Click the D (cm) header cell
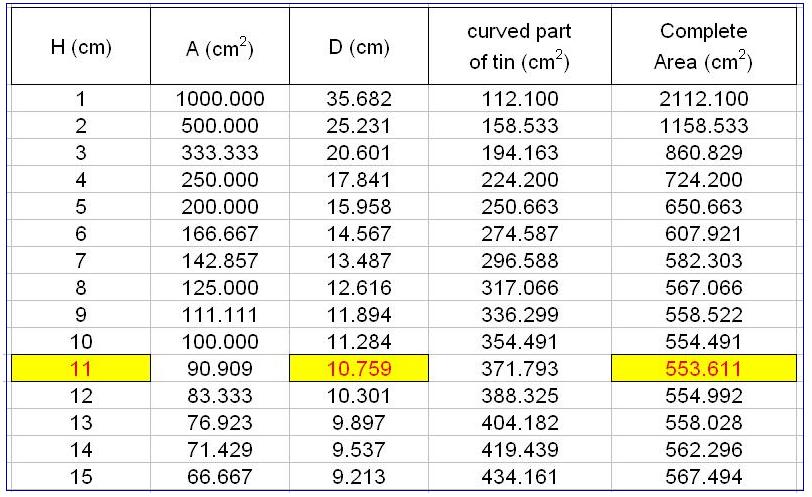 click(x=358, y=47)
